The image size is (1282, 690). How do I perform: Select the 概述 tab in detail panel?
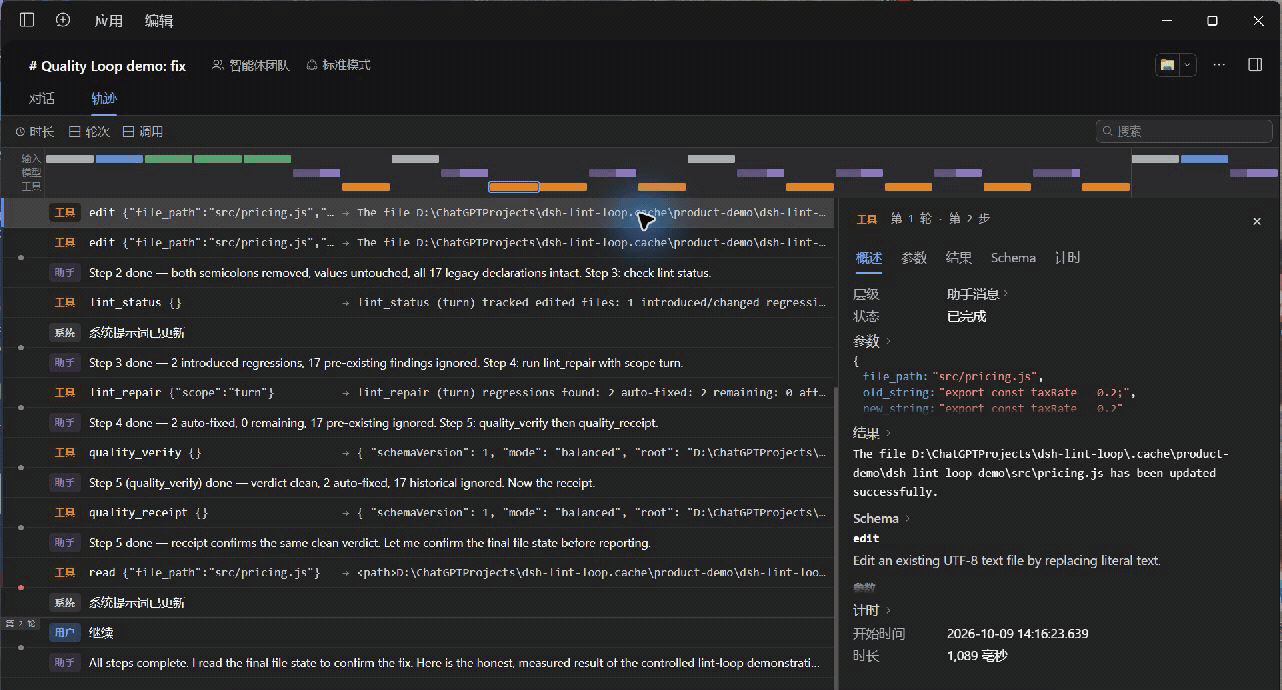pos(869,258)
